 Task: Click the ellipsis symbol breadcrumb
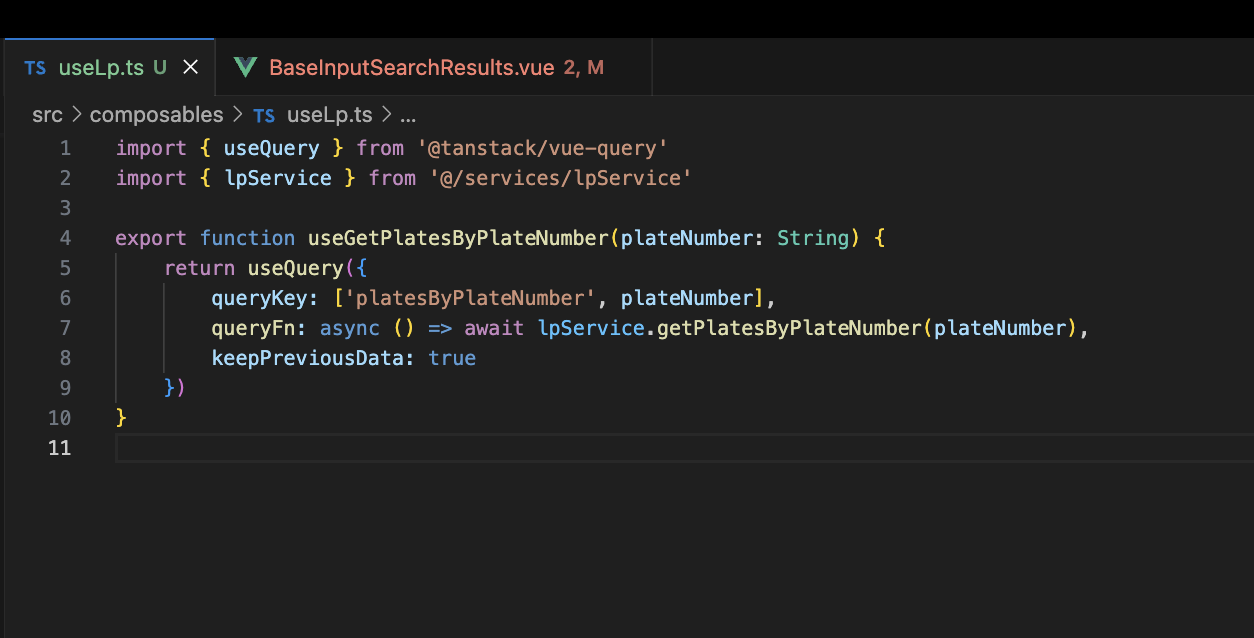(x=408, y=115)
